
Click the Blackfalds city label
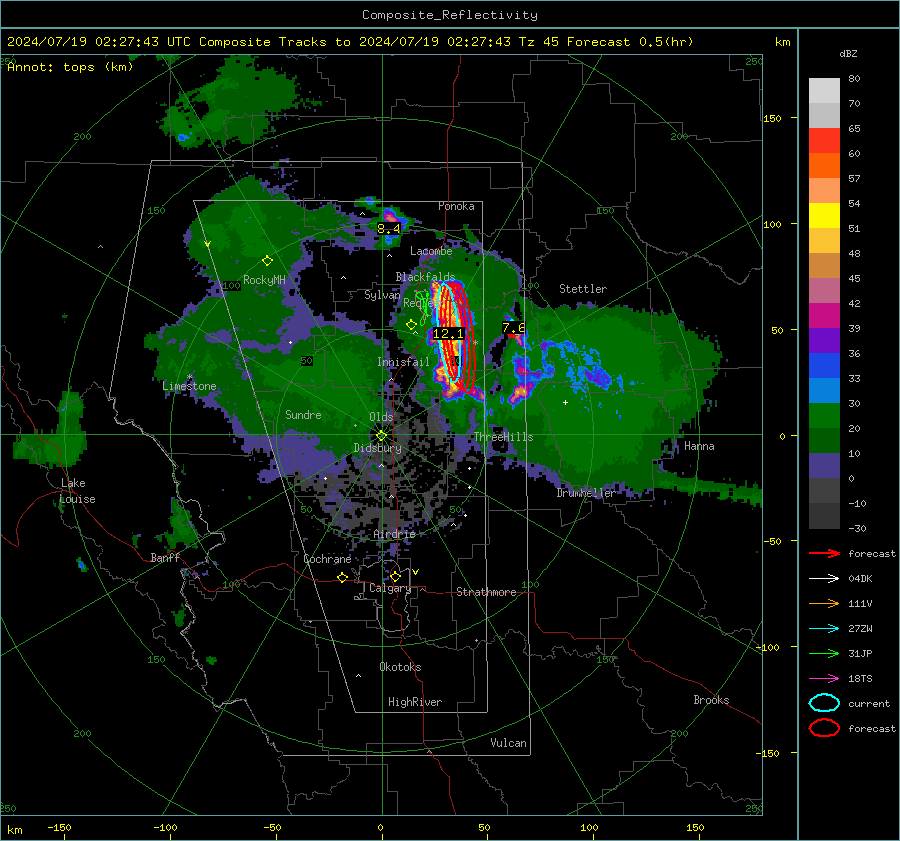coord(425,277)
